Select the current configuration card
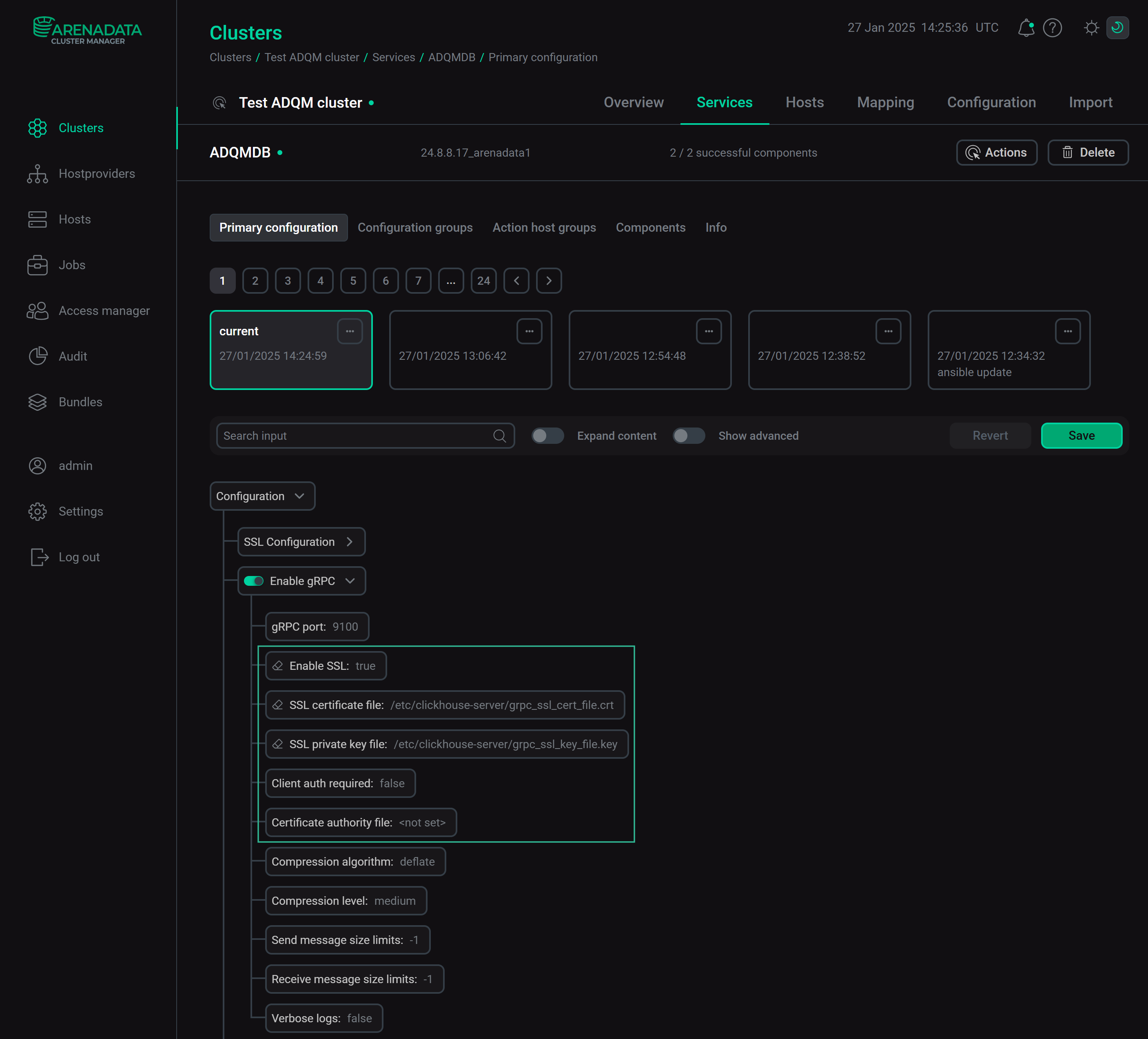This screenshot has width=1148, height=1039. pos(291,350)
